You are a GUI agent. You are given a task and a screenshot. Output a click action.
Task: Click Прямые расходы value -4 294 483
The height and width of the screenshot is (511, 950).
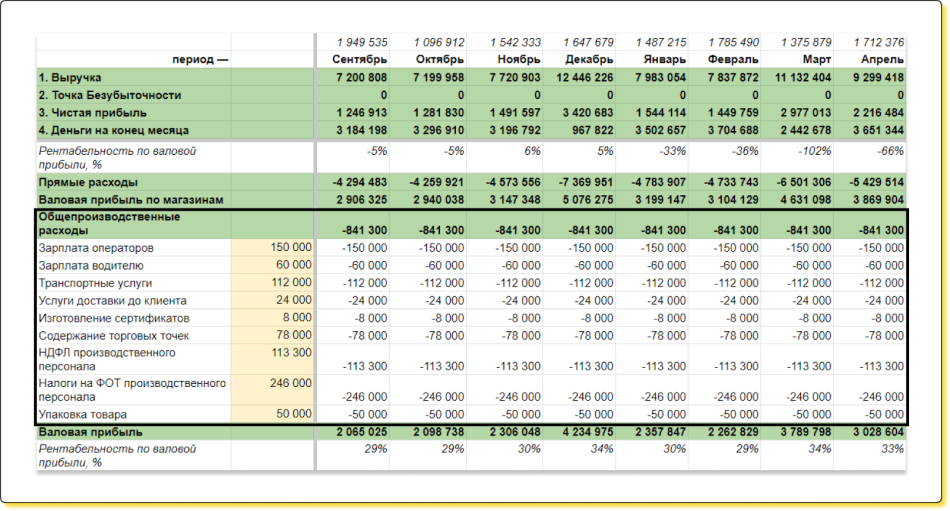[360, 182]
